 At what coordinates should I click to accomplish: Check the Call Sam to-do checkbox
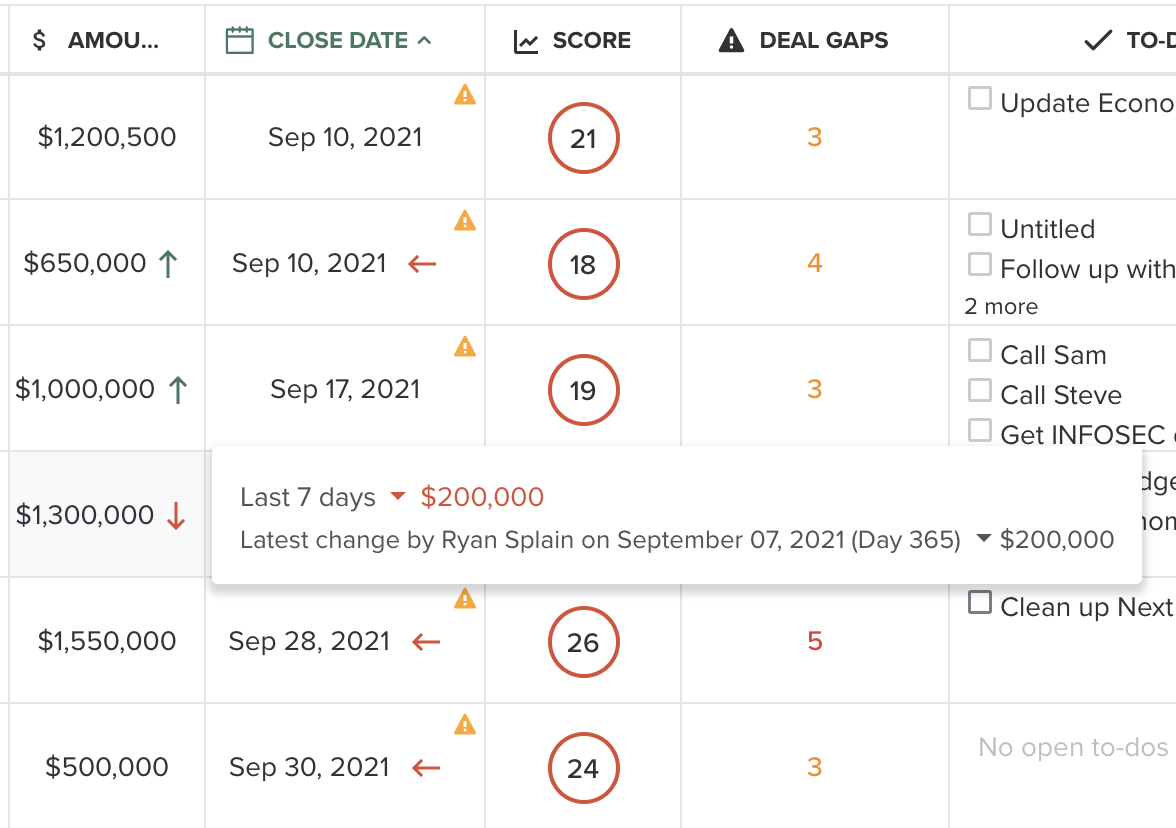pyautogui.click(x=979, y=350)
